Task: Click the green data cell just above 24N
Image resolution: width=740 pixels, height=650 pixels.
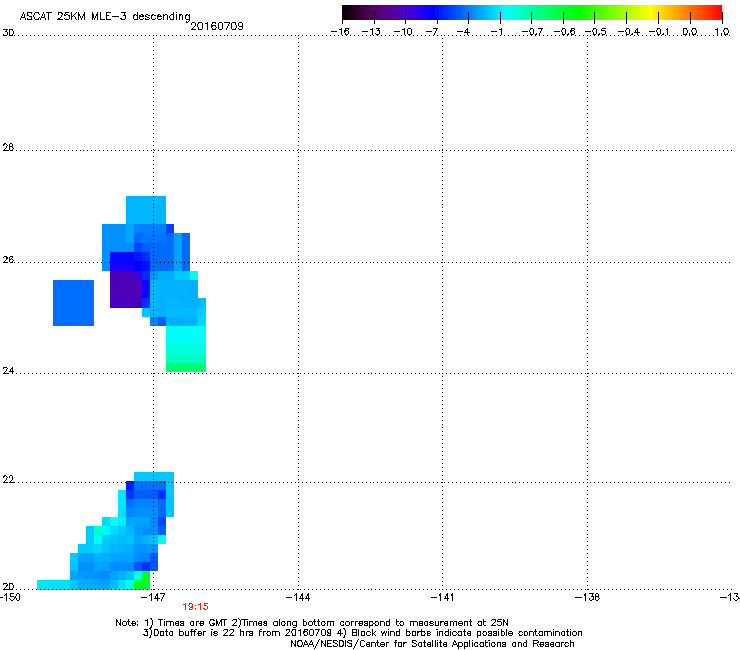Action: 186,367
